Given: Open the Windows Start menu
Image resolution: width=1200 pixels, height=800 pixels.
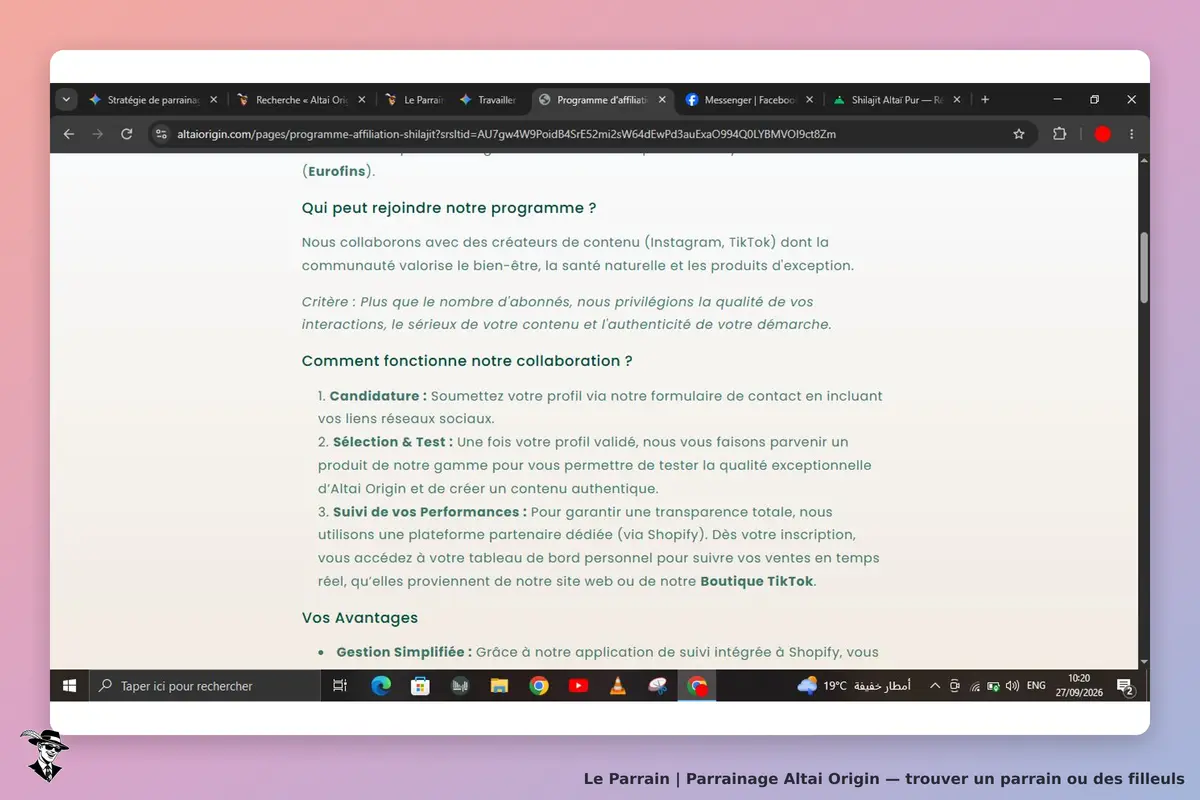Looking at the screenshot, I should click(x=70, y=686).
